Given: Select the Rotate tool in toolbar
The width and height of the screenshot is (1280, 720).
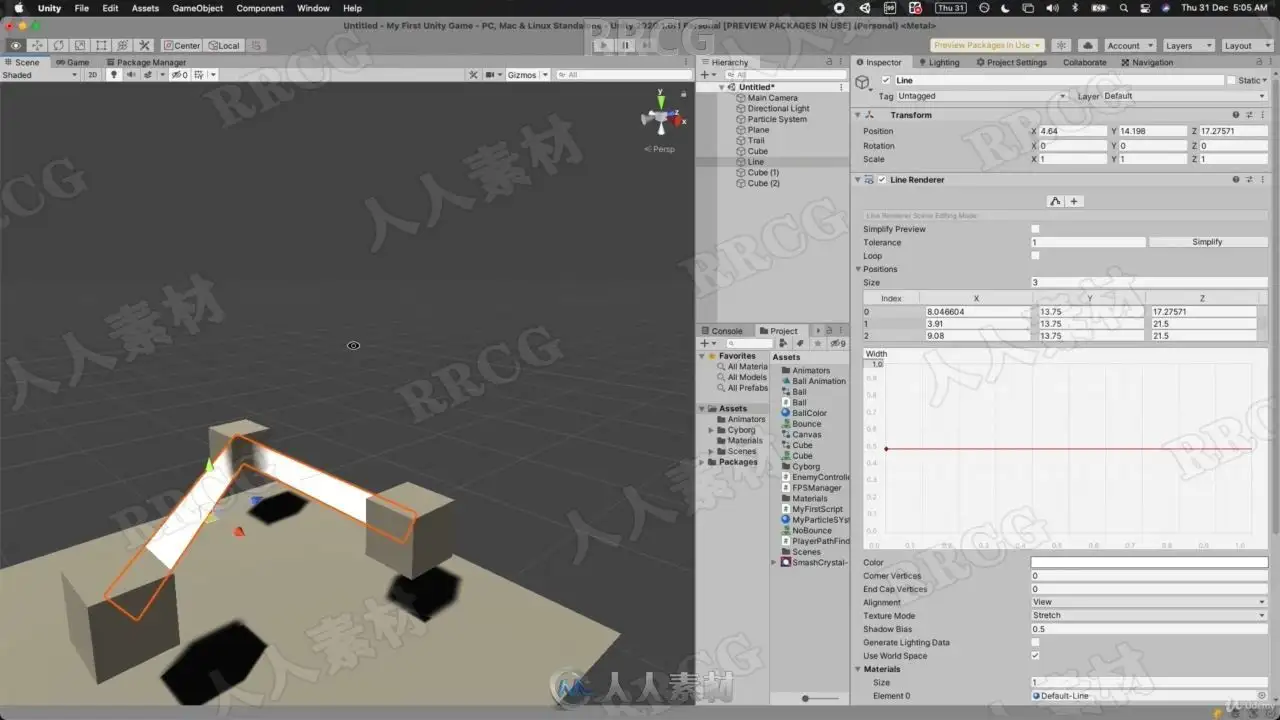Looking at the screenshot, I should pos(59,45).
